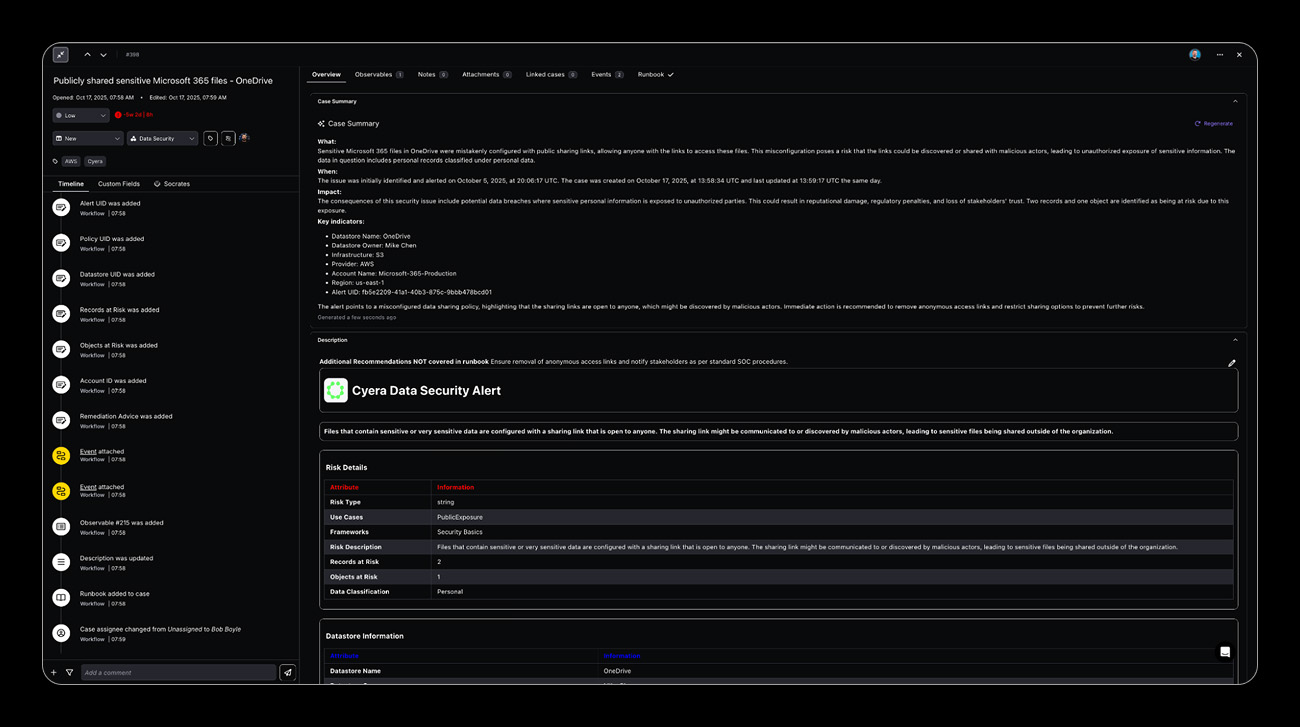Open the Custom Fields tab
The width and height of the screenshot is (1300, 727).
(118, 184)
